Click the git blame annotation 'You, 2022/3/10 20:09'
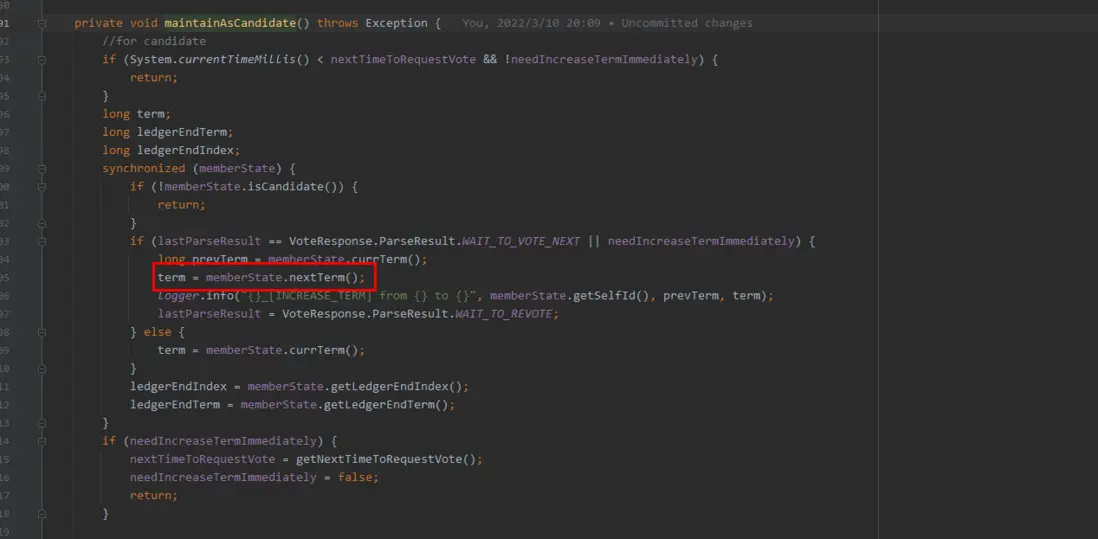This screenshot has width=1098, height=539. pyautogui.click(x=531, y=23)
